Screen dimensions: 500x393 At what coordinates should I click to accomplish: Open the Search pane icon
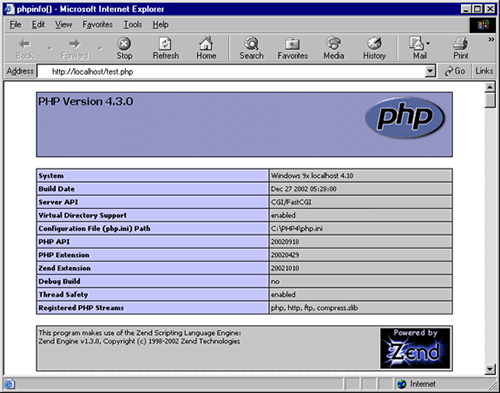click(251, 44)
